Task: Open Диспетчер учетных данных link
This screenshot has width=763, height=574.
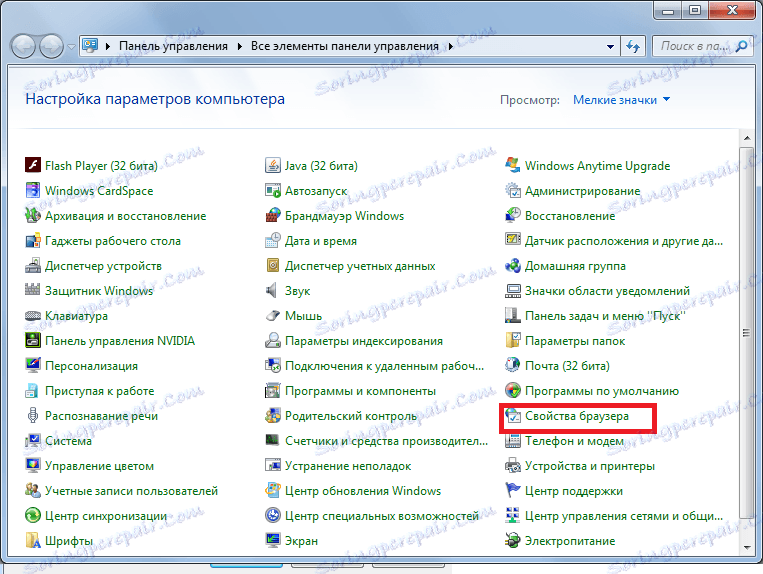Action: [x=360, y=266]
